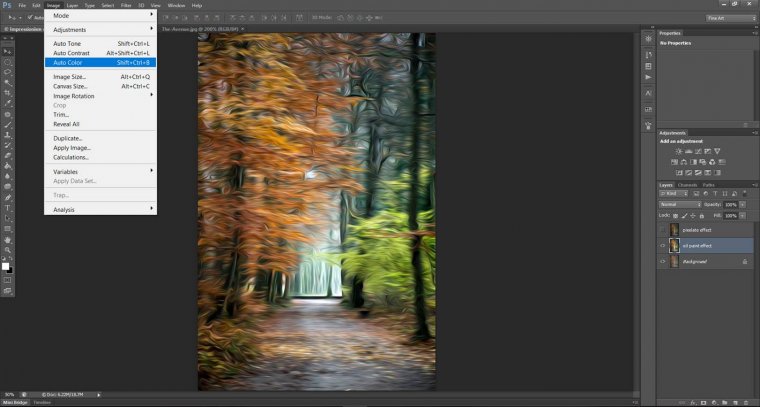Open the Filter menu

pos(126,5)
